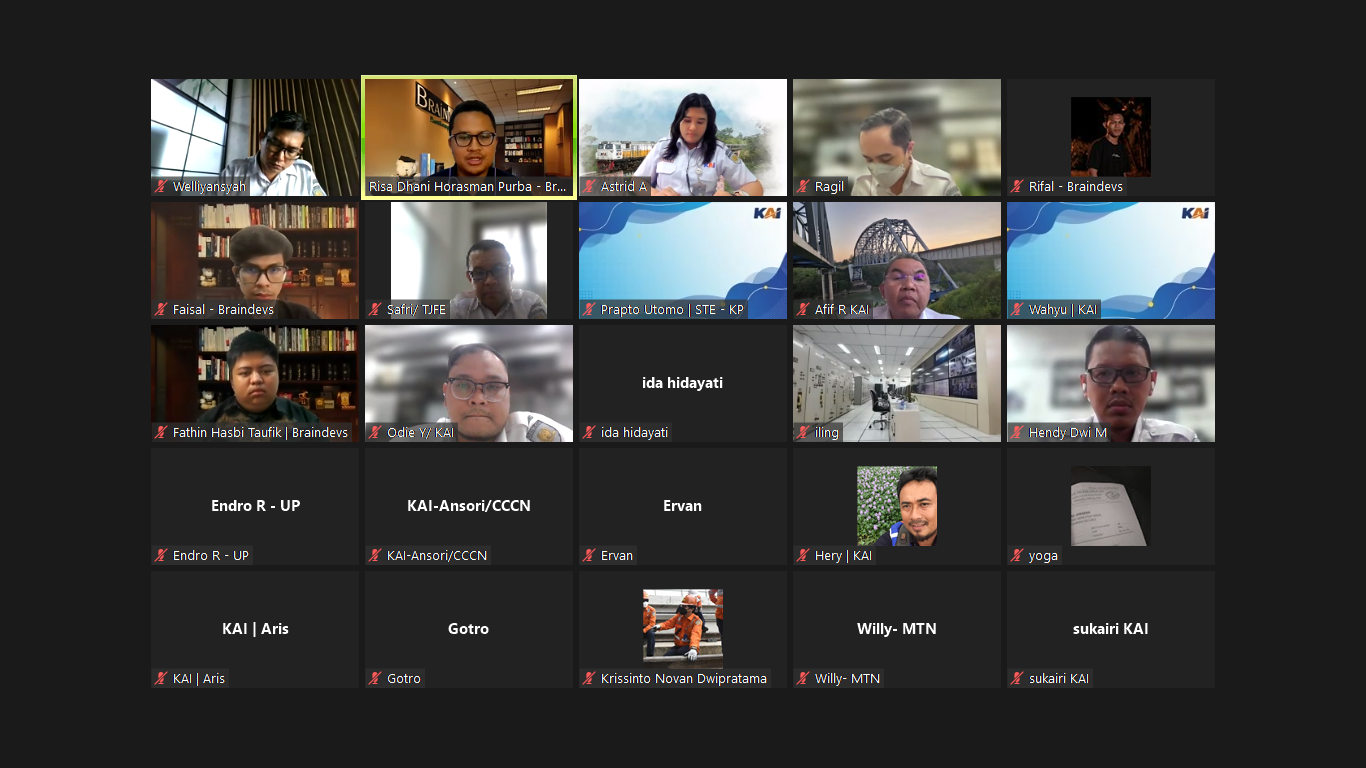This screenshot has height=768, width=1366.
Task: Click Krissinto Novan Dwipratama's profile photo
Action: click(682, 629)
